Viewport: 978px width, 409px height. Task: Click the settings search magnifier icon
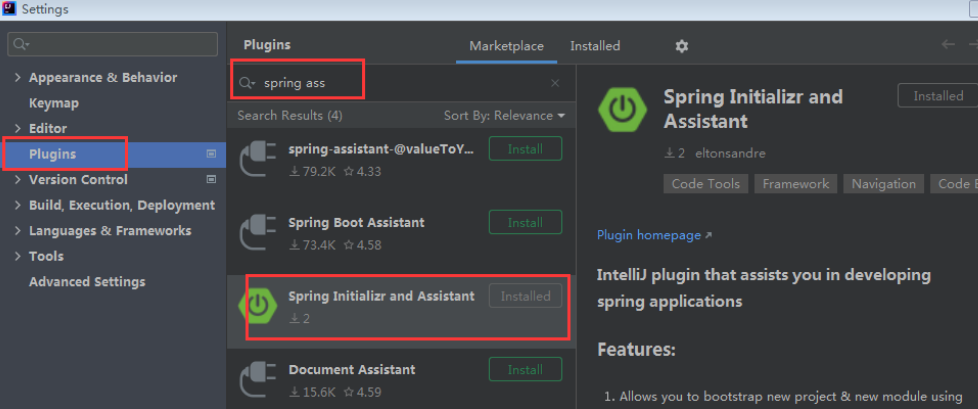[x=21, y=44]
